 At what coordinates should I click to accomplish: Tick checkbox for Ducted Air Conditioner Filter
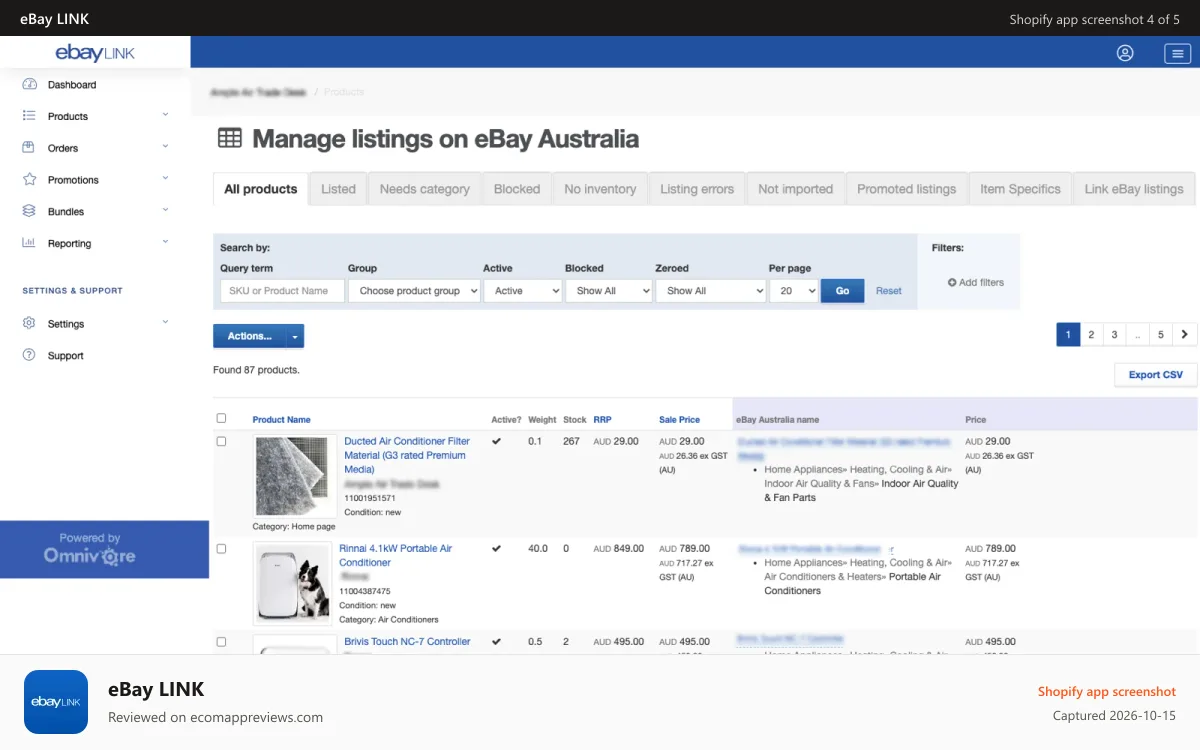(x=221, y=441)
